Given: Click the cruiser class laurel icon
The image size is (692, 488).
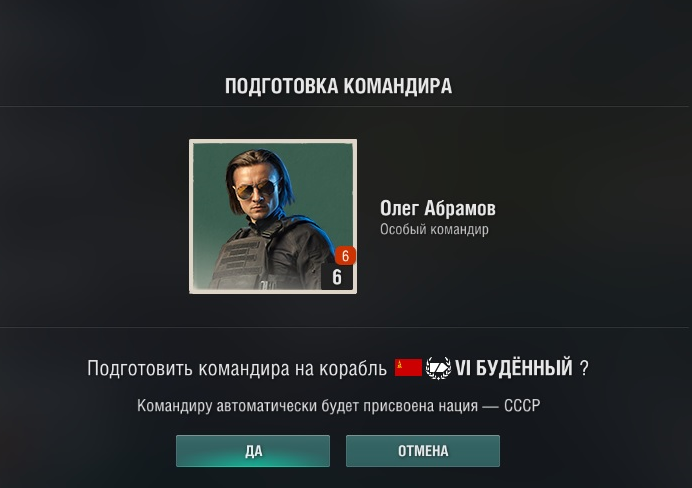Looking at the screenshot, I should coord(438,368).
